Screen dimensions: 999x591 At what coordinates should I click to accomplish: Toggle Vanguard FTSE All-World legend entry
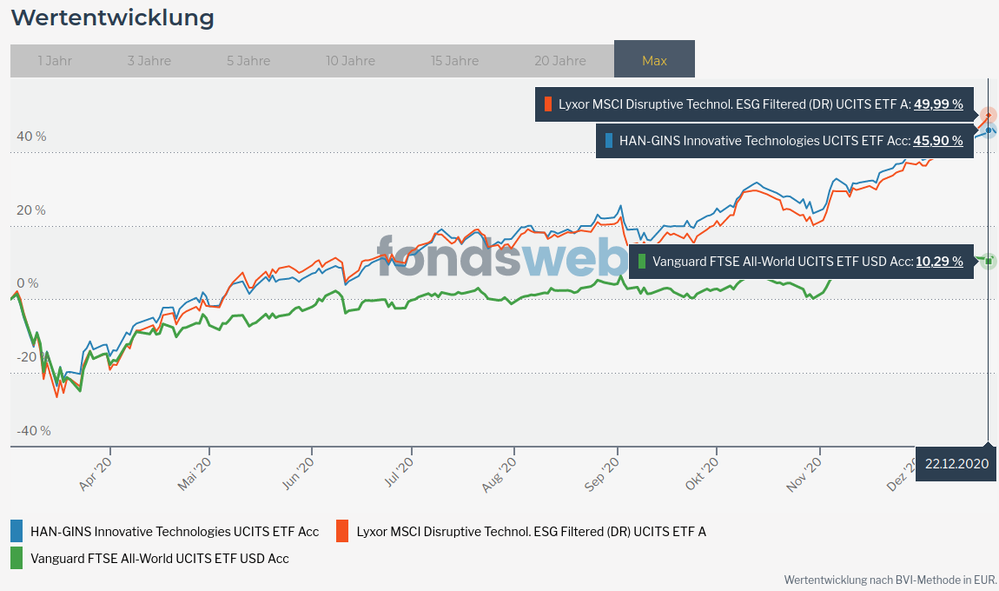click(x=160, y=558)
